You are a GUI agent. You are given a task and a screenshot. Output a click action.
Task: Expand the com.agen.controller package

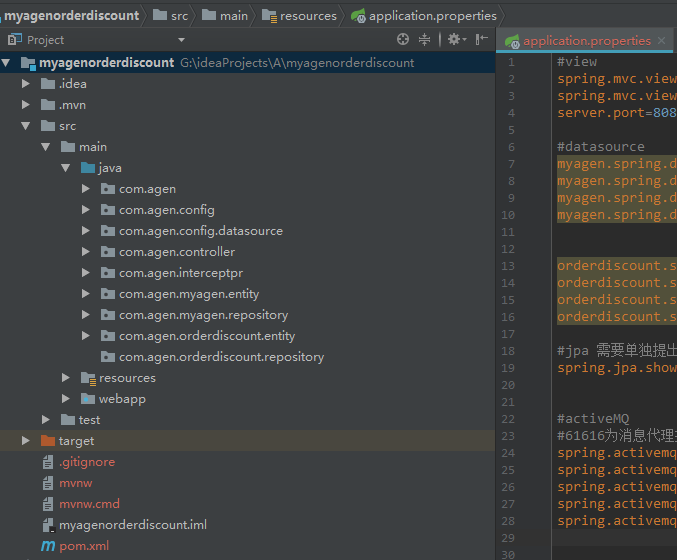[x=86, y=252]
